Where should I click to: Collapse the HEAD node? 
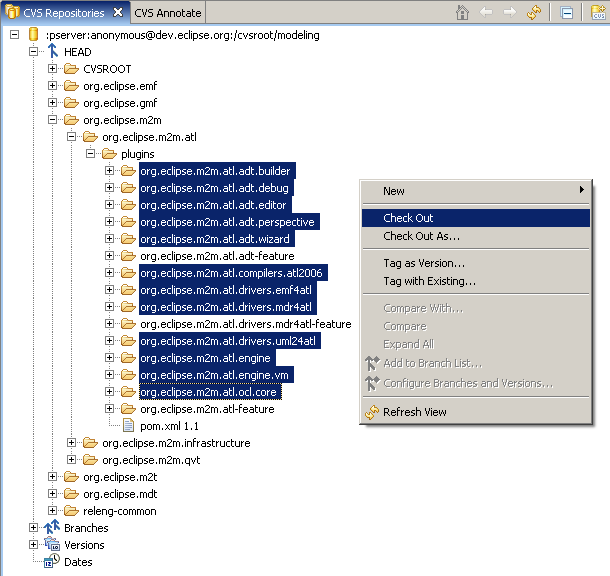[33, 51]
